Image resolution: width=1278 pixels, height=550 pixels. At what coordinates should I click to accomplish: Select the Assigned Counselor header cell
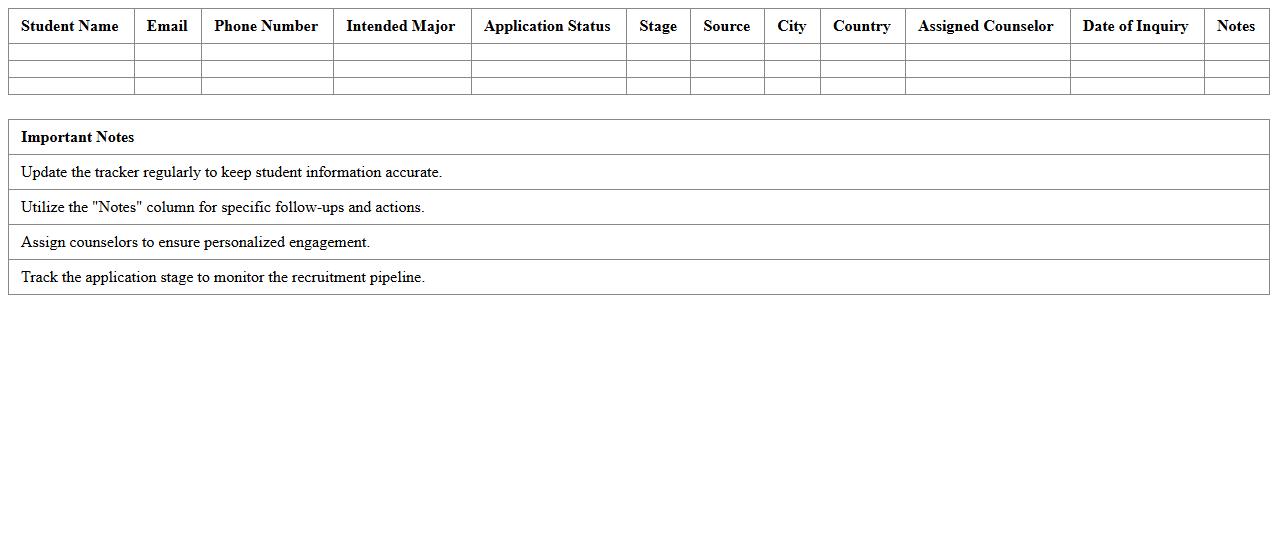(987, 26)
